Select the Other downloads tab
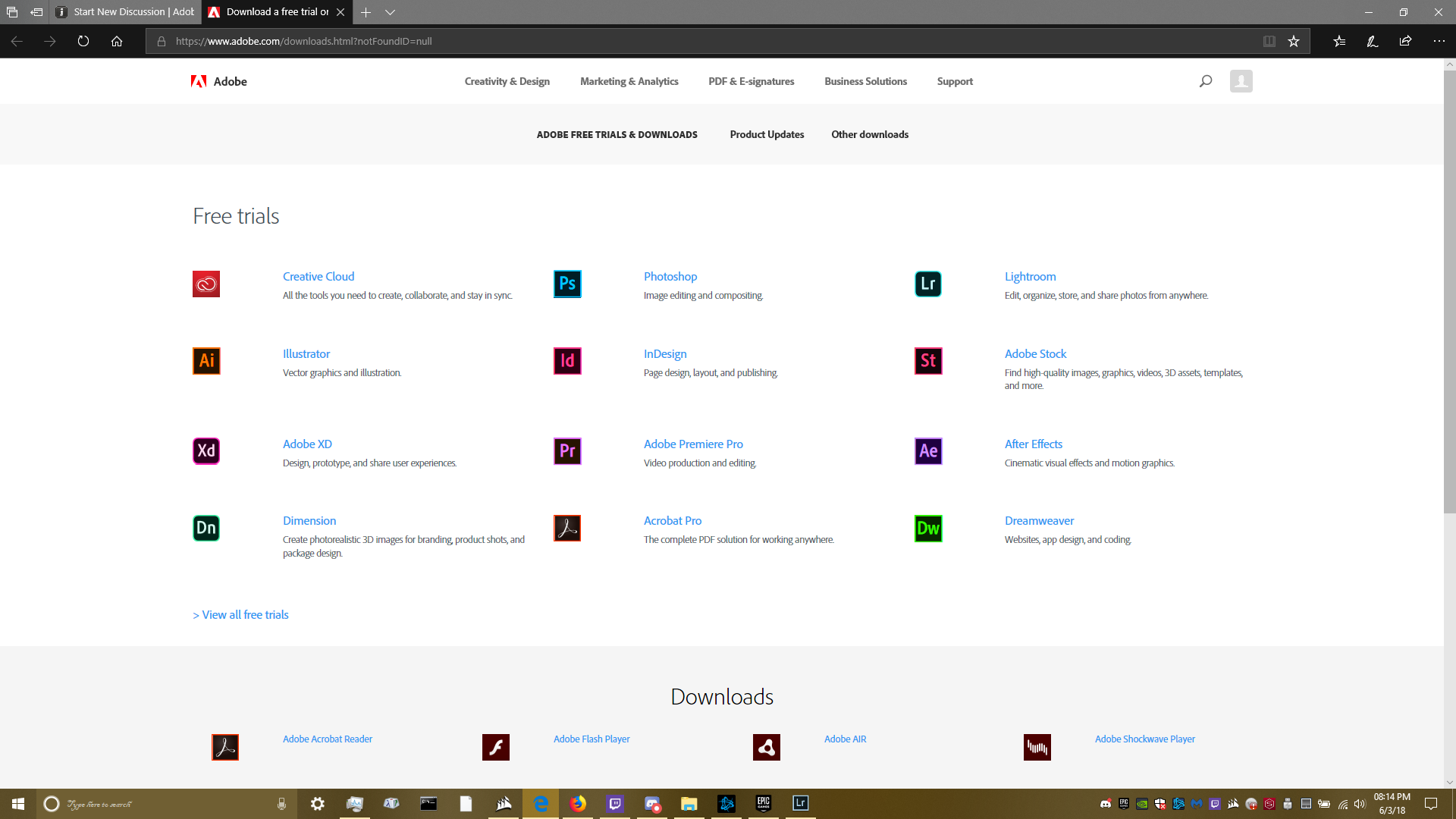 (870, 135)
